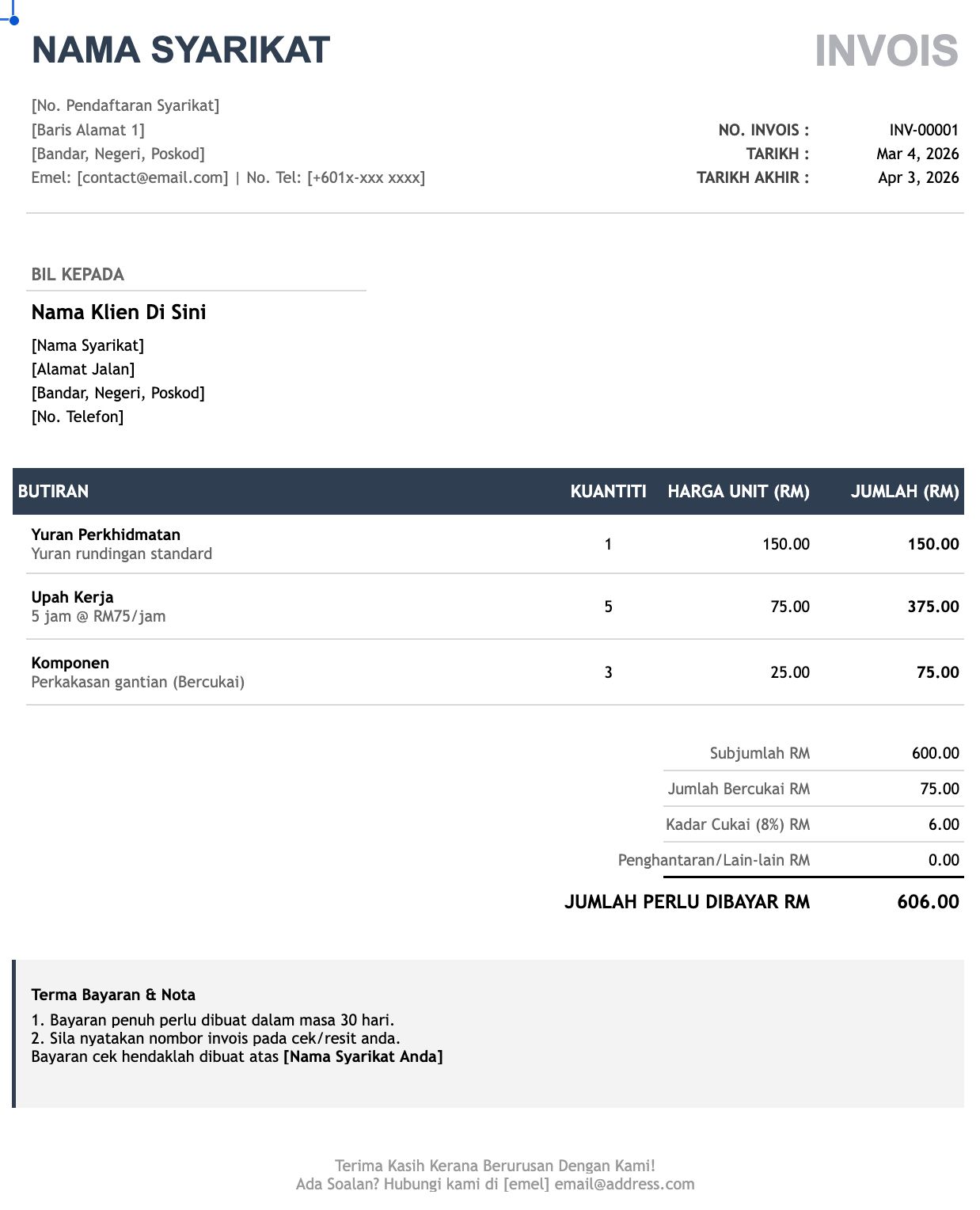The height and width of the screenshot is (1210, 980).
Task: Click the INVOIS heading text
Action: click(x=887, y=51)
